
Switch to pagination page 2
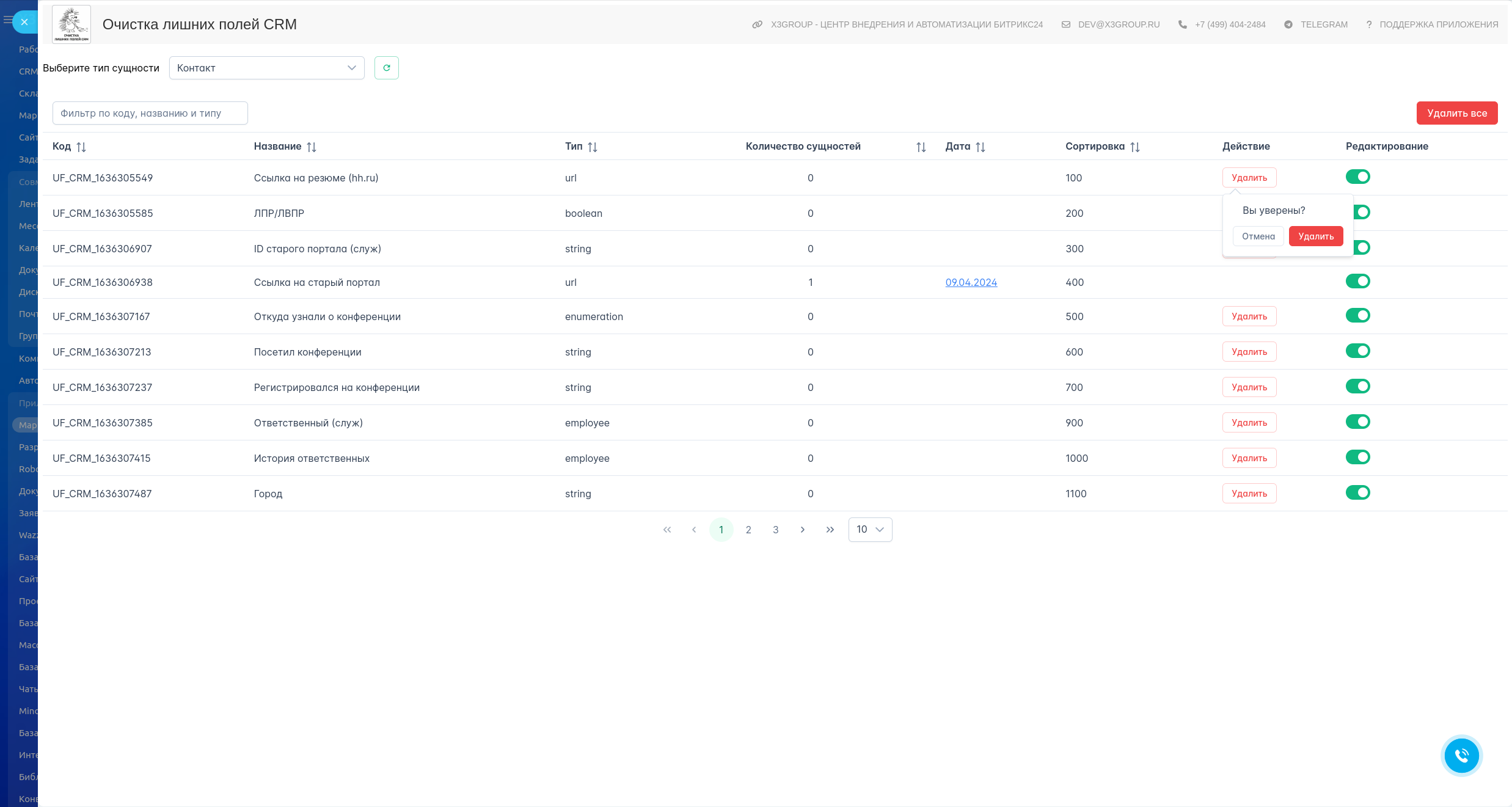pos(748,530)
